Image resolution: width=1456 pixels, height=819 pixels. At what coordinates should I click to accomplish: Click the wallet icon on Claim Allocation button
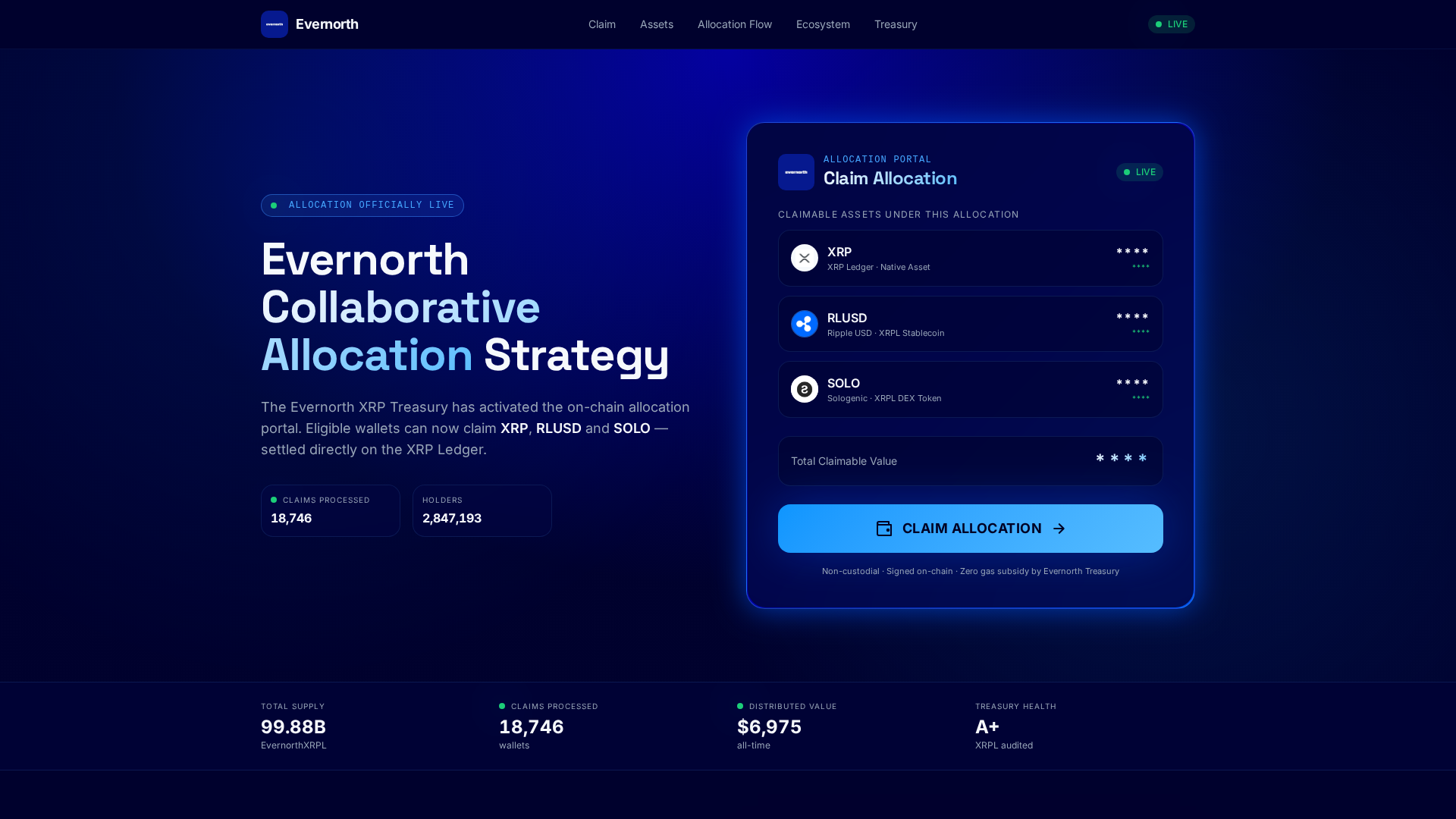pyautogui.click(x=884, y=529)
